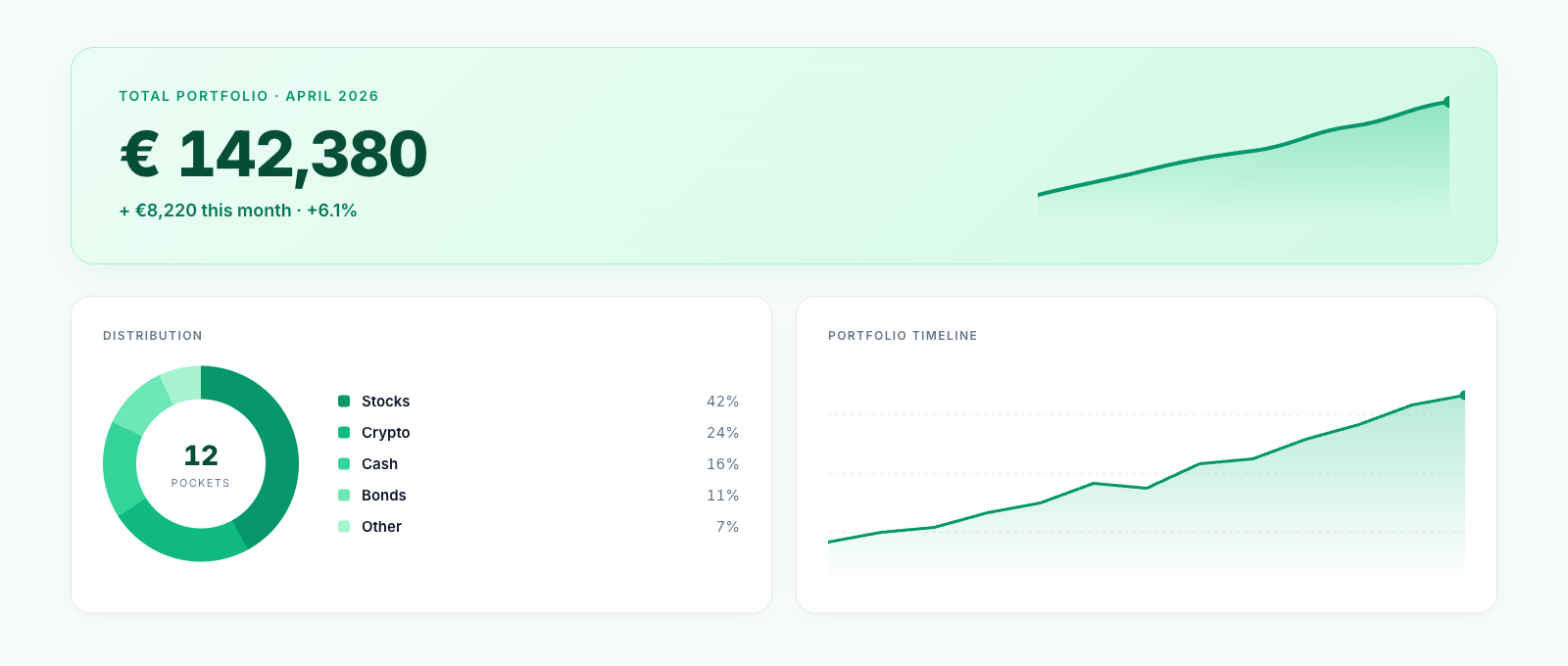Click the Bonds legend color swatch
This screenshot has height=666, width=1568.
coord(344,495)
